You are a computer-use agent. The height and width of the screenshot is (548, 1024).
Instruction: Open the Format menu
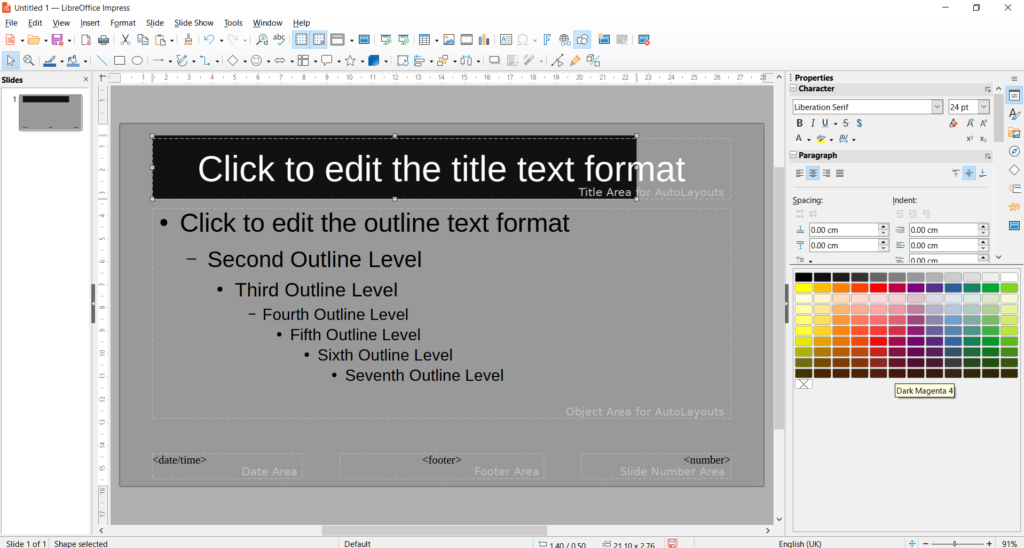(x=123, y=22)
